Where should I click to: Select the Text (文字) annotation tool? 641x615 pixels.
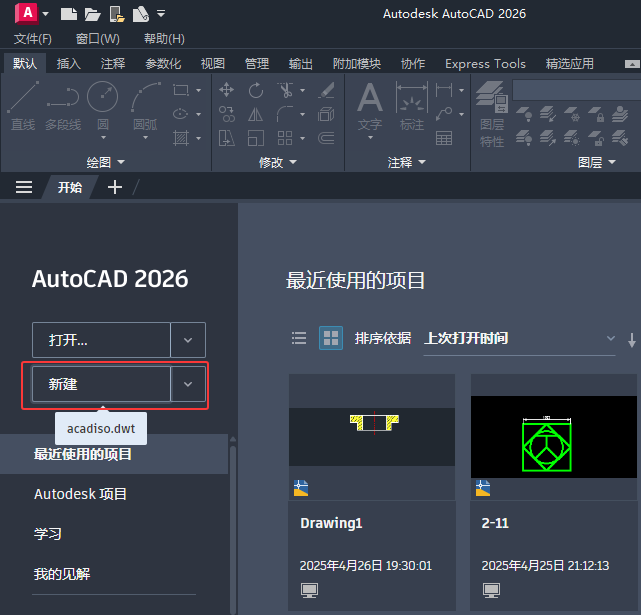[370, 107]
